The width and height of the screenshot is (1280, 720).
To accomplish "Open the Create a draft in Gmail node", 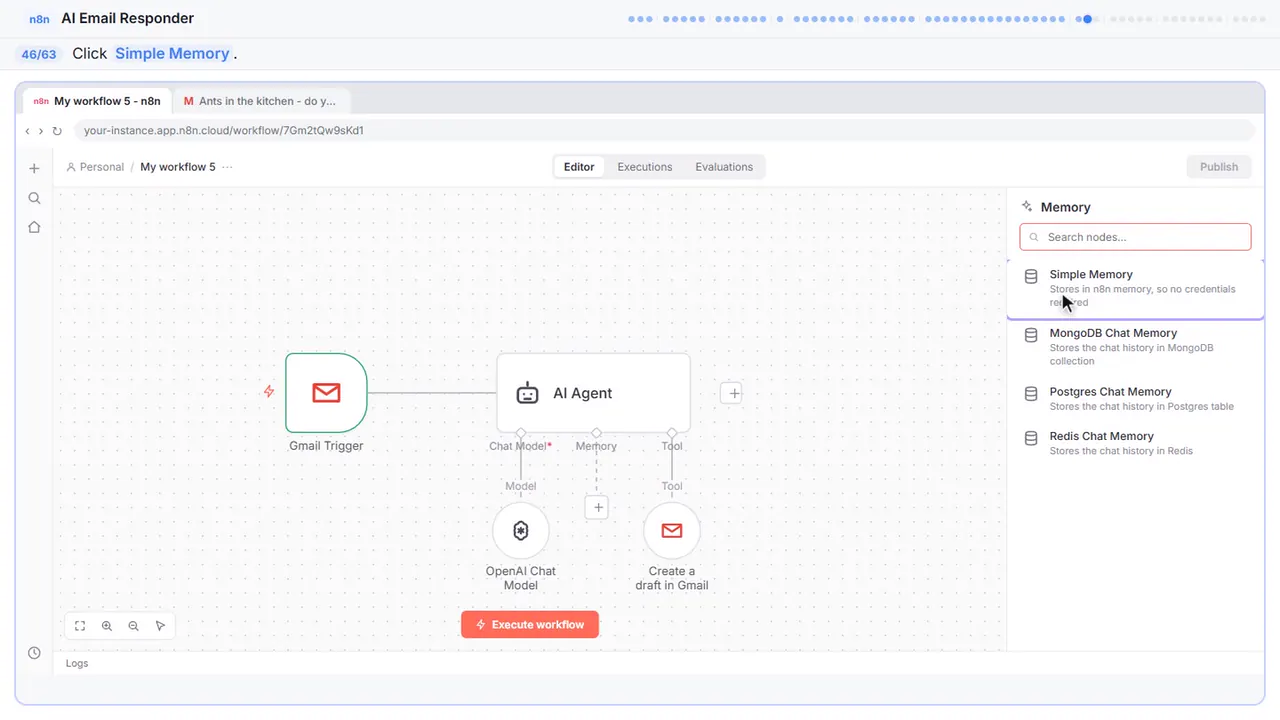I will [x=672, y=531].
